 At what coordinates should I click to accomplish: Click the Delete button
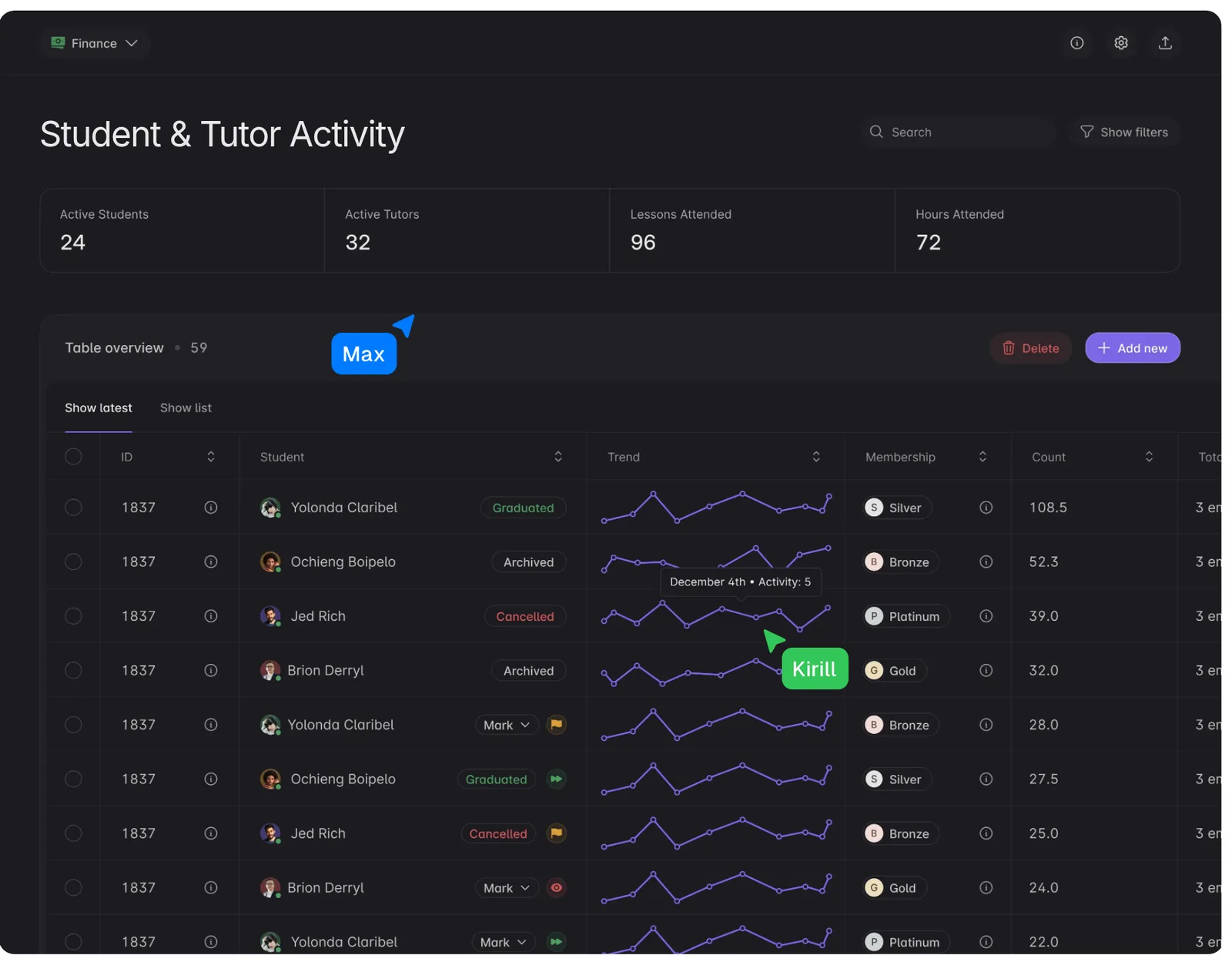[1030, 348]
